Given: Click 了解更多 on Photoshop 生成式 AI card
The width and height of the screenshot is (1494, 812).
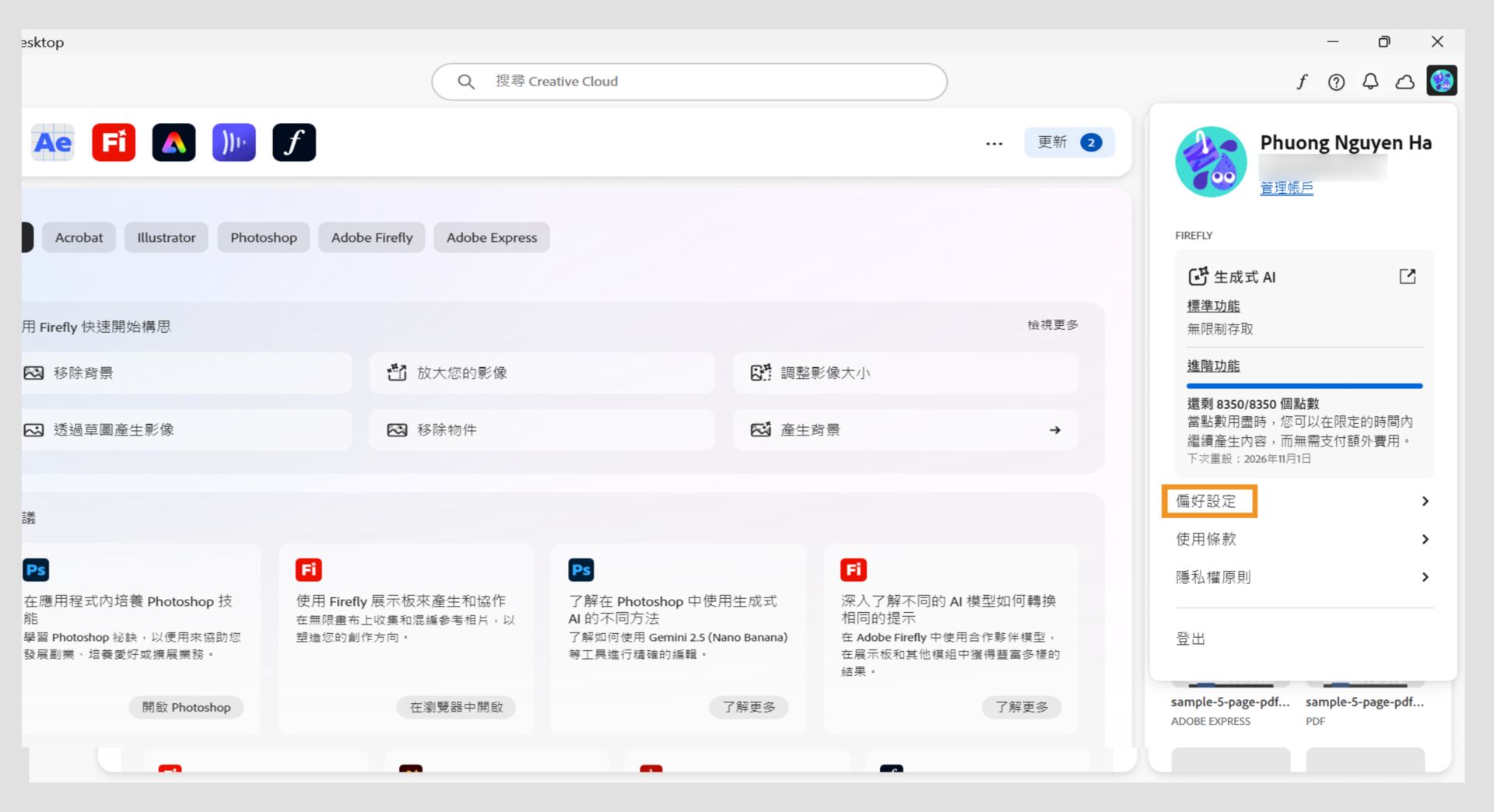Looking at the screenshot, I should [x=749, y=707].
